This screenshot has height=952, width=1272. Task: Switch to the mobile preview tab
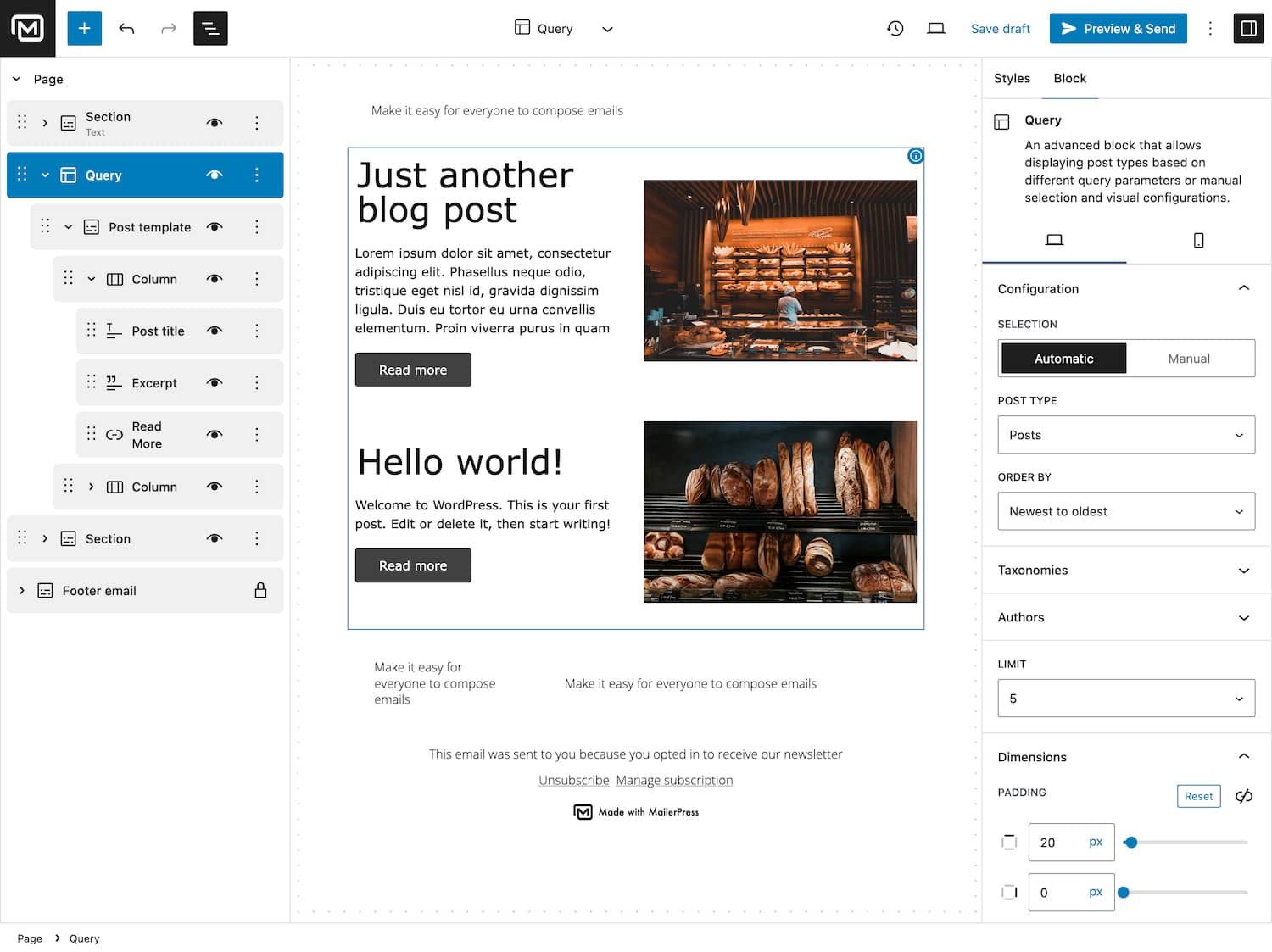click(1198, 240)
